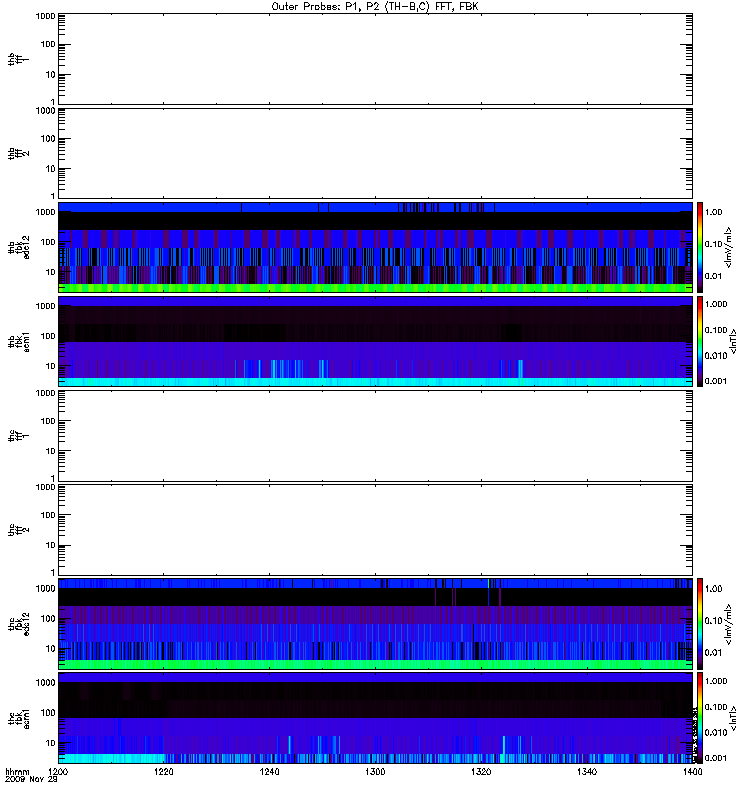
Task: Click the 'thc fff 1' y-axis label
Action: tap(18, 436)
